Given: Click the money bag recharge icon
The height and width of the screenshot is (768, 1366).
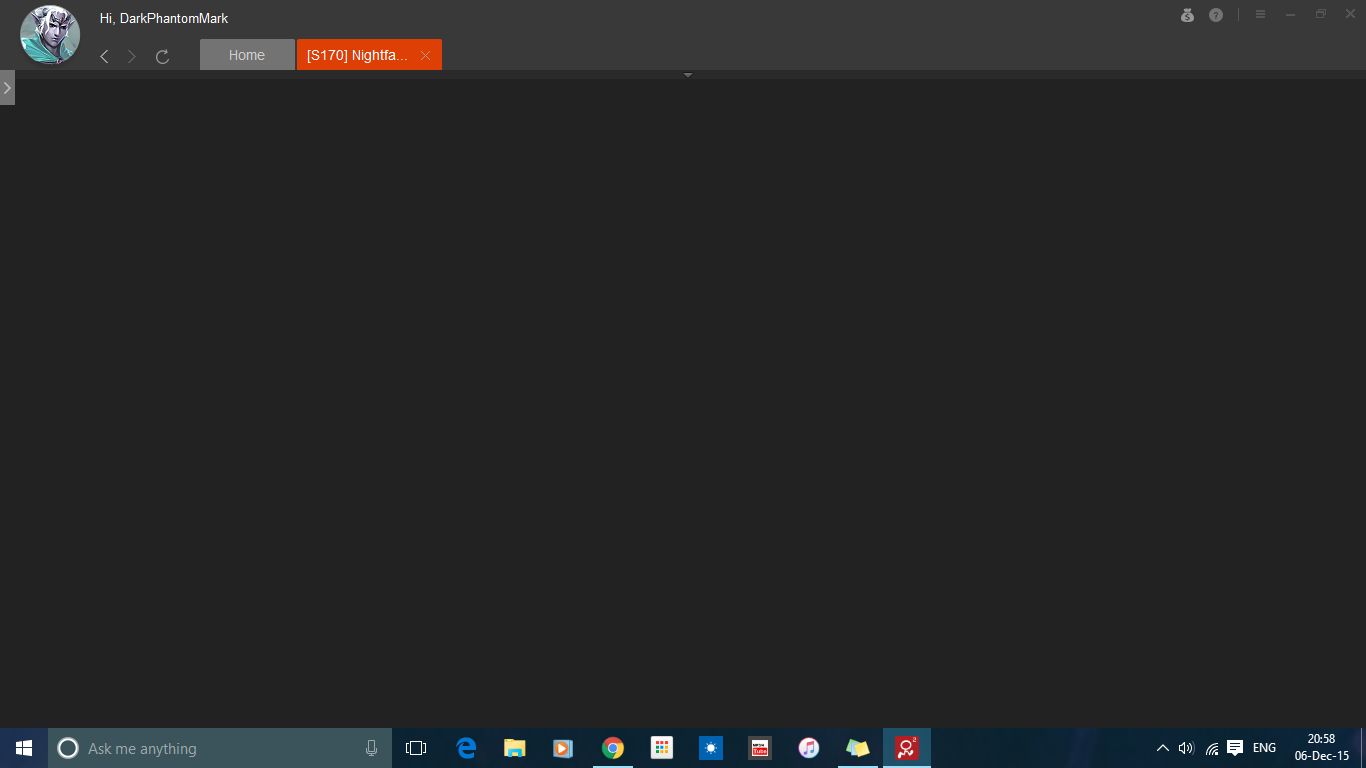Looking at the screenshot, I should click(x=1187, y=15).
